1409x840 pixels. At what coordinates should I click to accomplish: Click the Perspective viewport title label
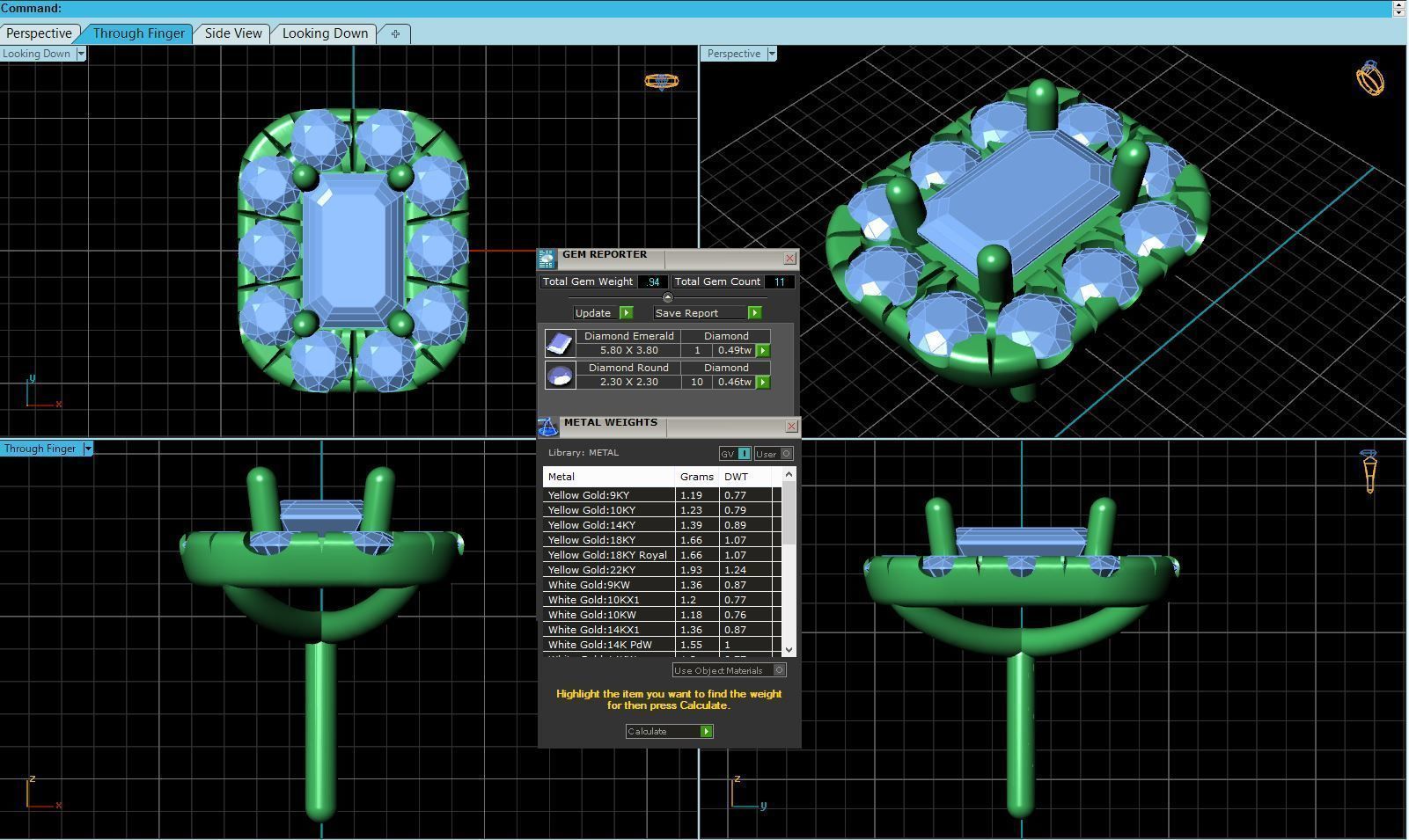pyautogui.click(x=733, y=54)
